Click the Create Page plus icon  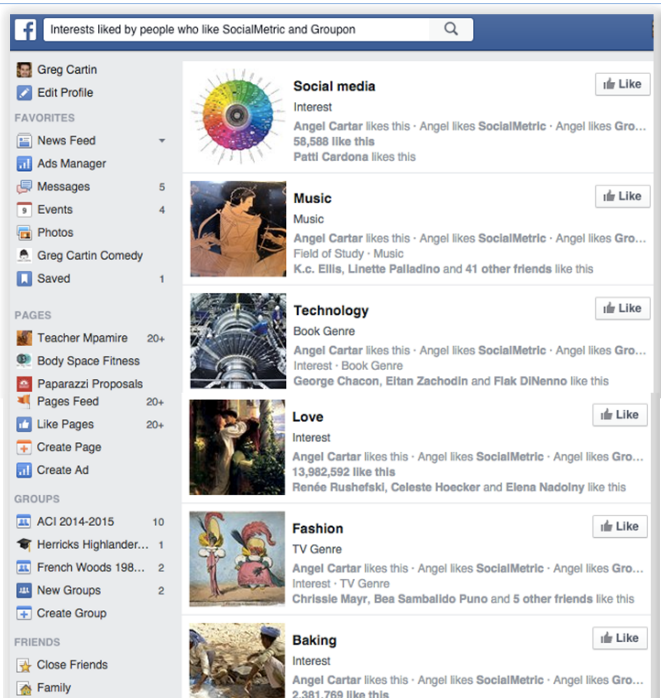coord(24,447)
